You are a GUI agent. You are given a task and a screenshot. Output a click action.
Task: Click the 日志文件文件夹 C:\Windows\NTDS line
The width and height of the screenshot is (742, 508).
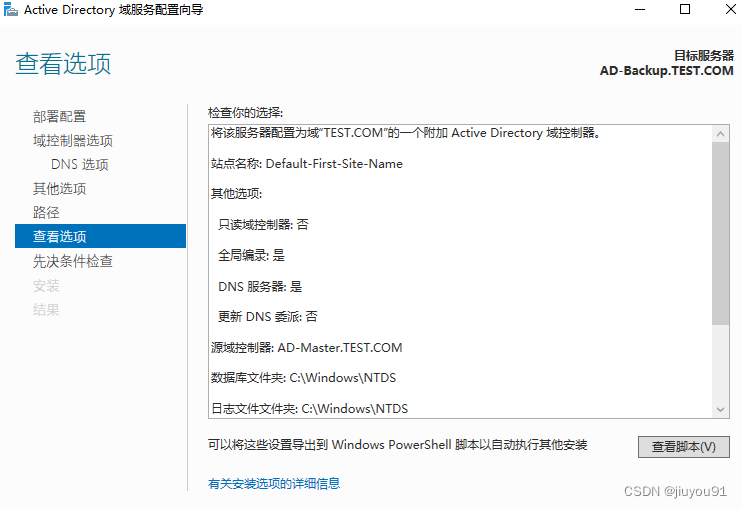[309, 408]
